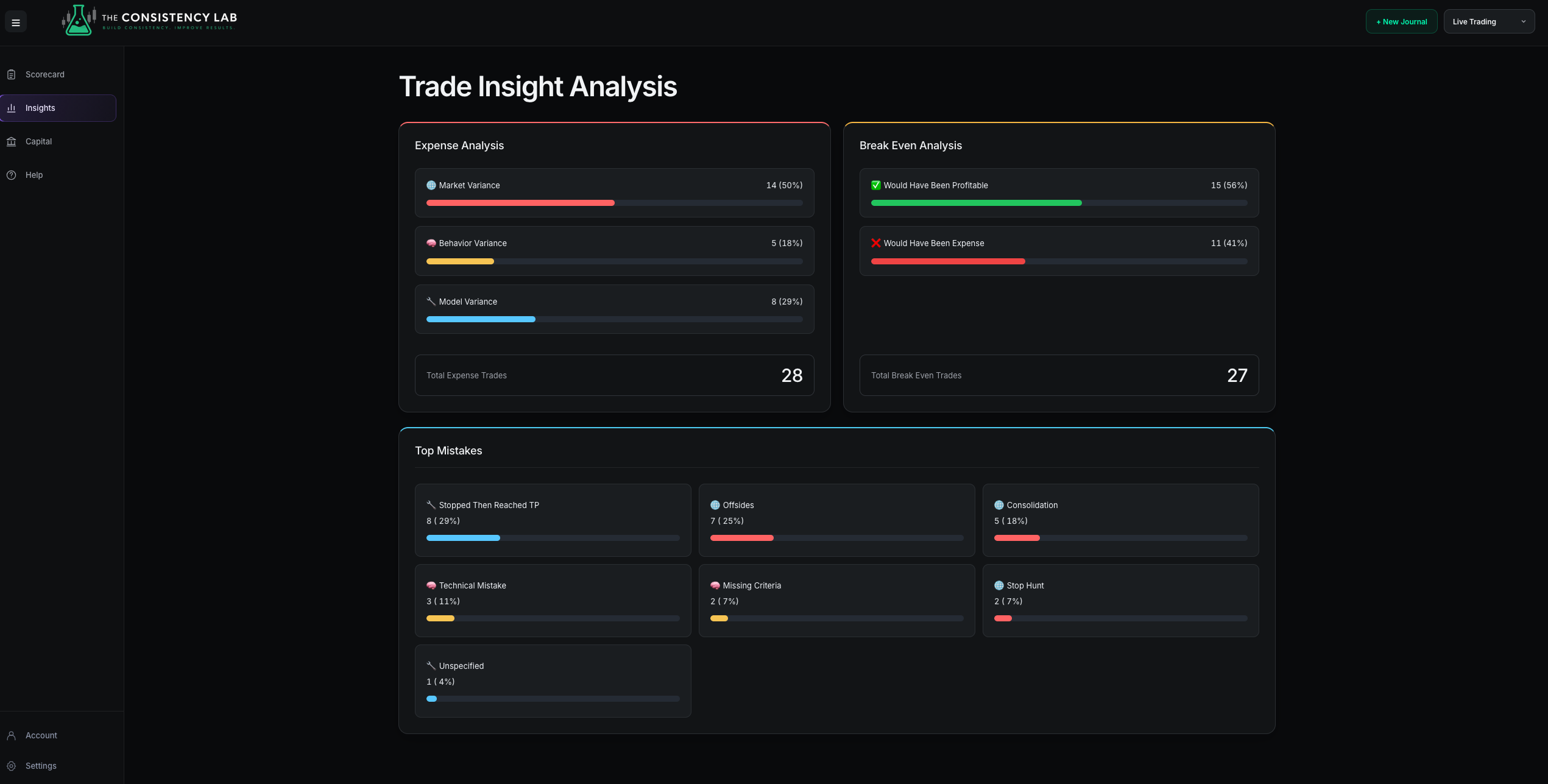Open the Live Trading journal dropdown
Viewport: 1548px width, 784px height.
coord(1489,22)
